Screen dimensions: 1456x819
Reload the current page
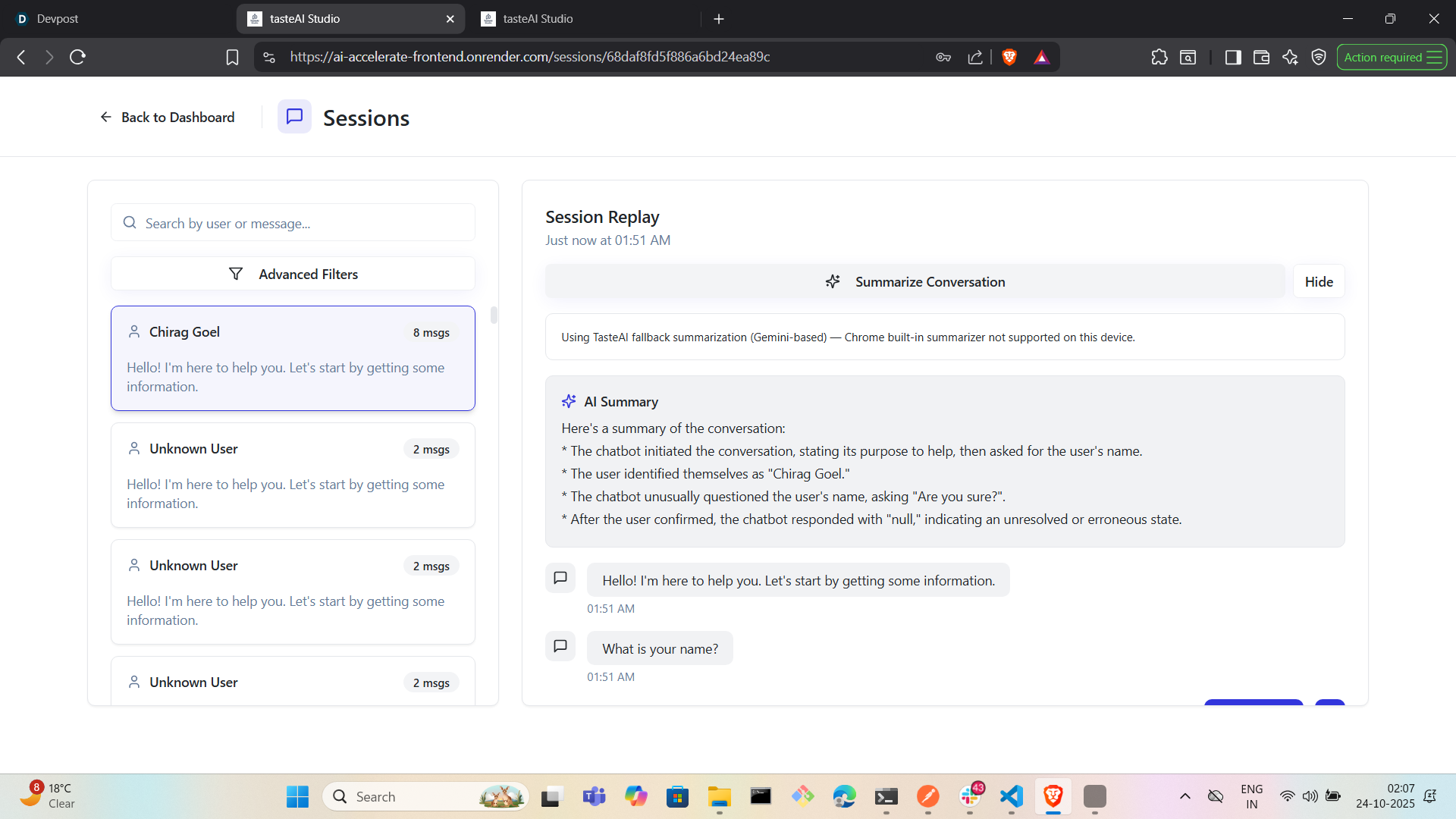[x=77, y=57]
